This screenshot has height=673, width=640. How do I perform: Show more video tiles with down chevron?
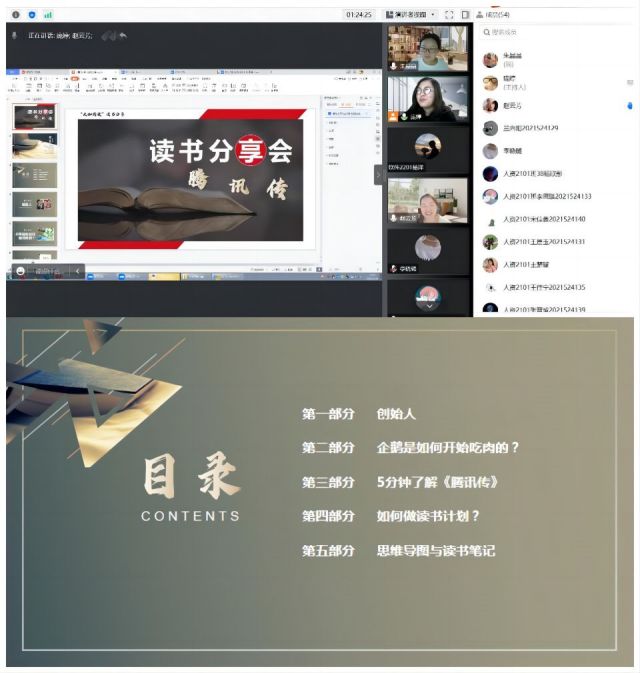pyautogui.click(x=429, y=306)
